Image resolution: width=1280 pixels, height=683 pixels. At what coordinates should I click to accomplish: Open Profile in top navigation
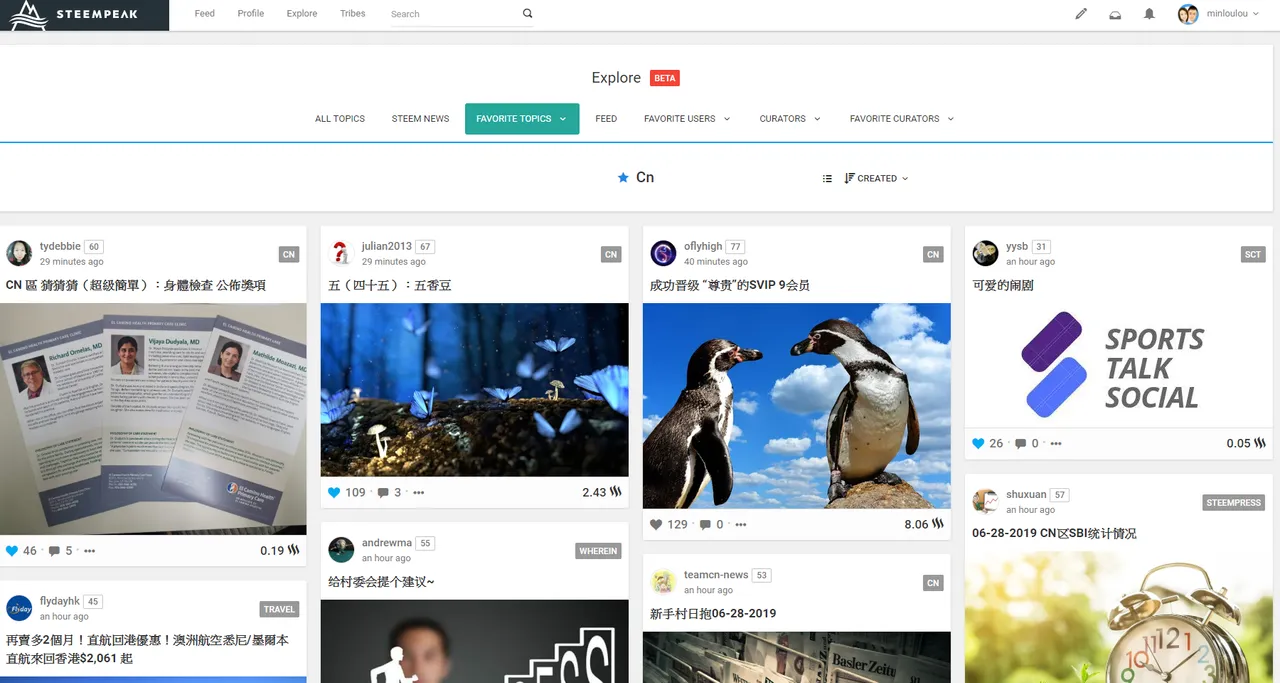(251, 14)
